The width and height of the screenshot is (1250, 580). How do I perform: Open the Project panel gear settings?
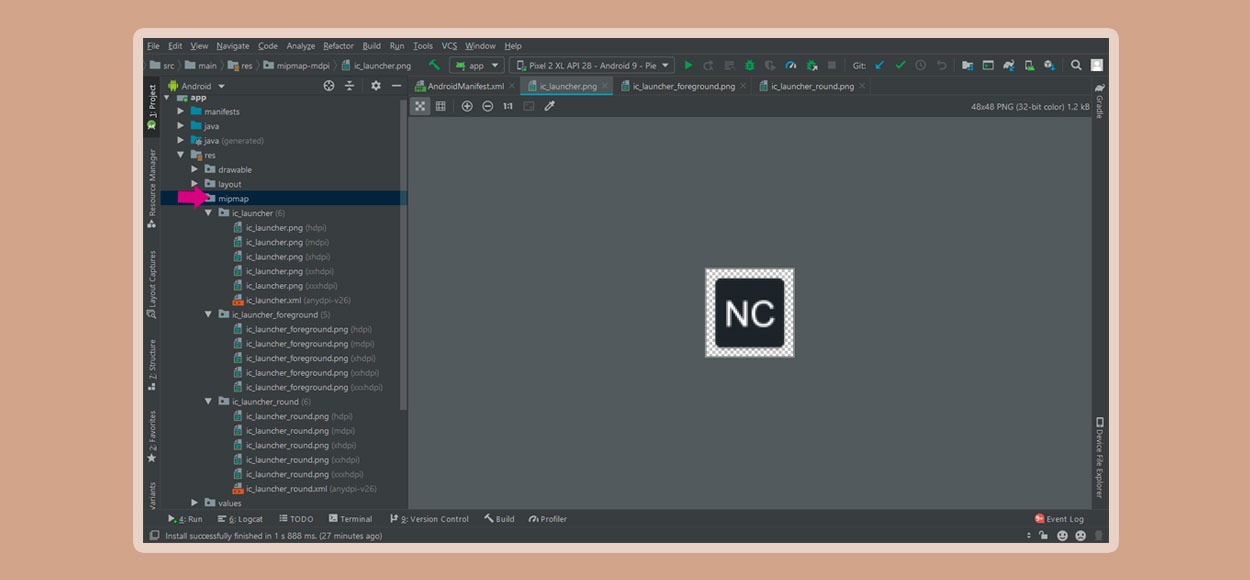pos(376,86)
